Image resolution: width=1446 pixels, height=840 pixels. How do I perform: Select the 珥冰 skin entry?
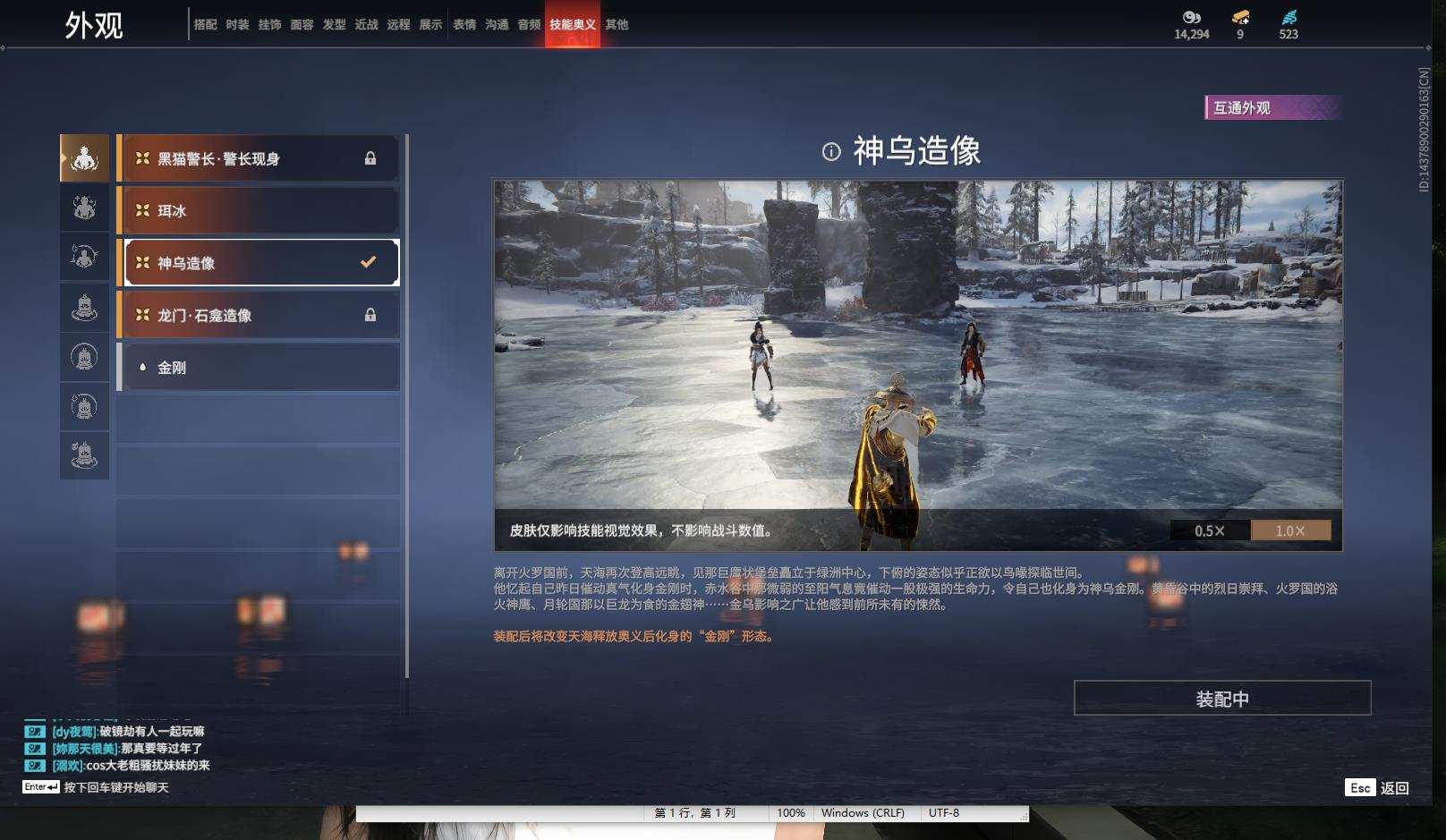point(258,210)
